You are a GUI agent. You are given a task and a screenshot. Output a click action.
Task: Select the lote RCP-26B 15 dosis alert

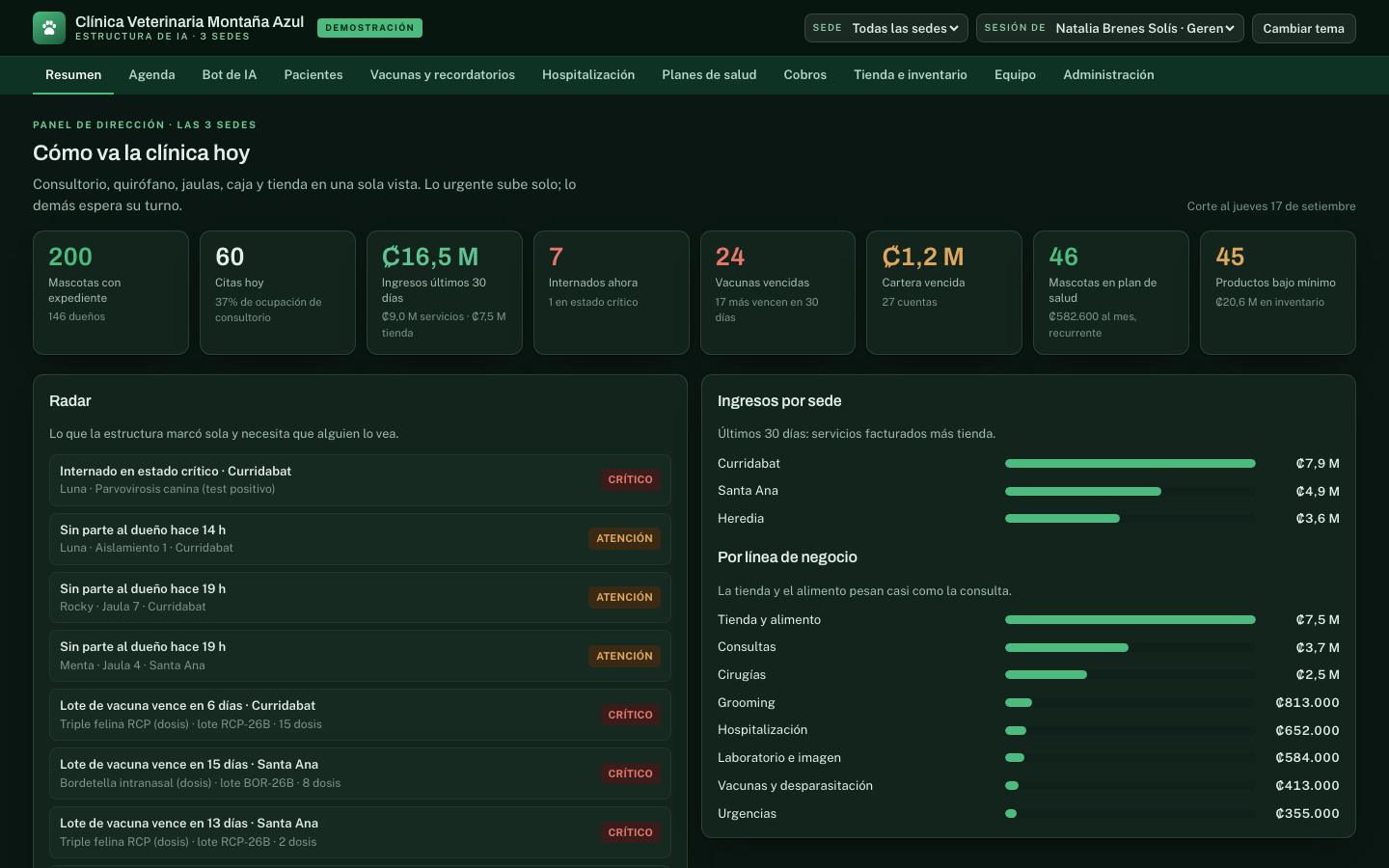[x=360, y=715]
